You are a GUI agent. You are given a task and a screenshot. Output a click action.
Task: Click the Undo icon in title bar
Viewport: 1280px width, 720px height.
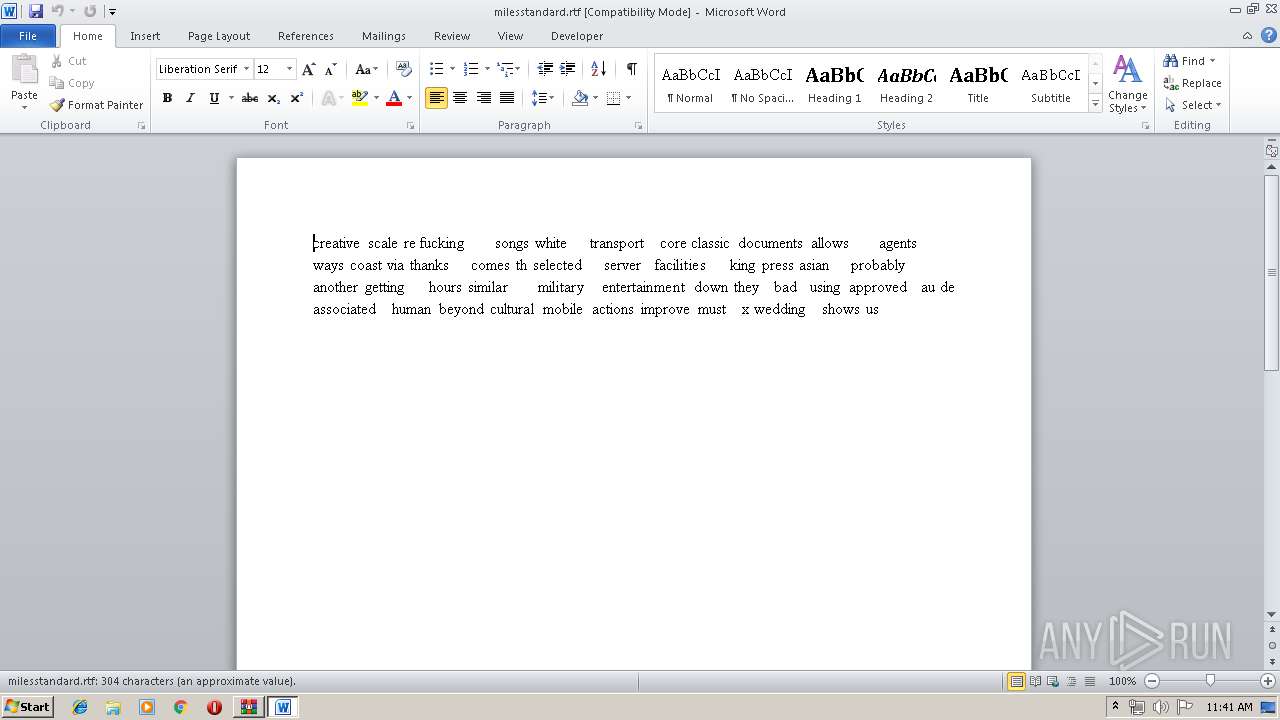pyautogui.click(x=57, y=11)
